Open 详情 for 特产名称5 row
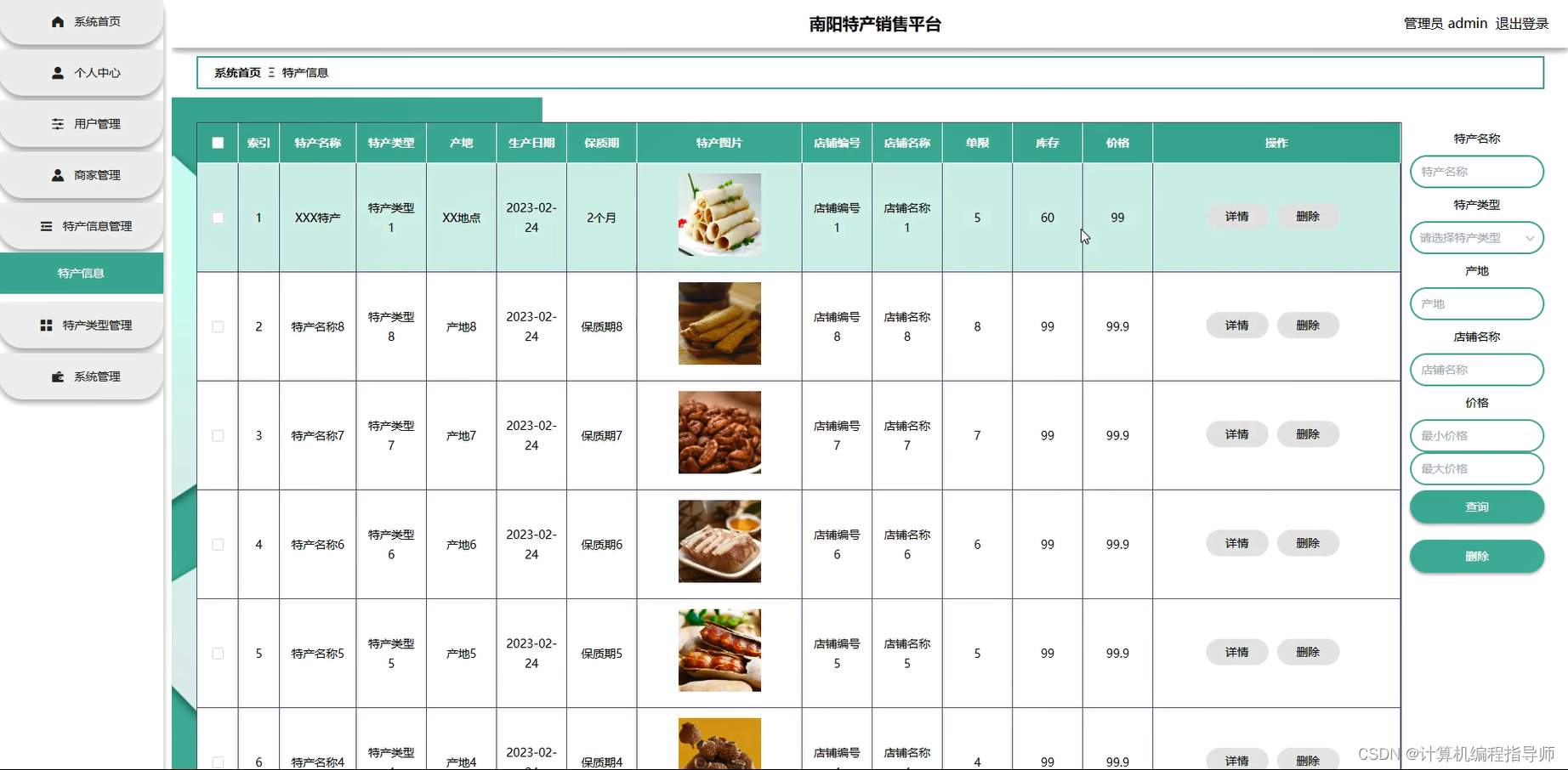Image resolution: width=1568 pixels, height=770 pixels. (1237, 652)
